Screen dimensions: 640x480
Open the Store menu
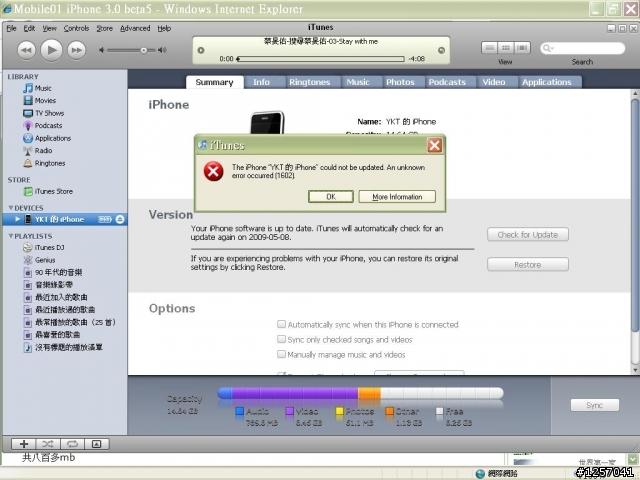click(104, 28)
